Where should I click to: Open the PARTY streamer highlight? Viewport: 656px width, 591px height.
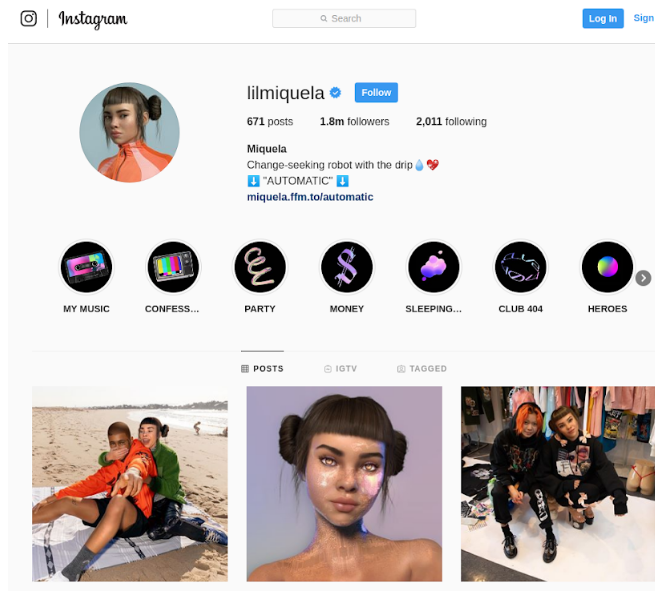260,267
